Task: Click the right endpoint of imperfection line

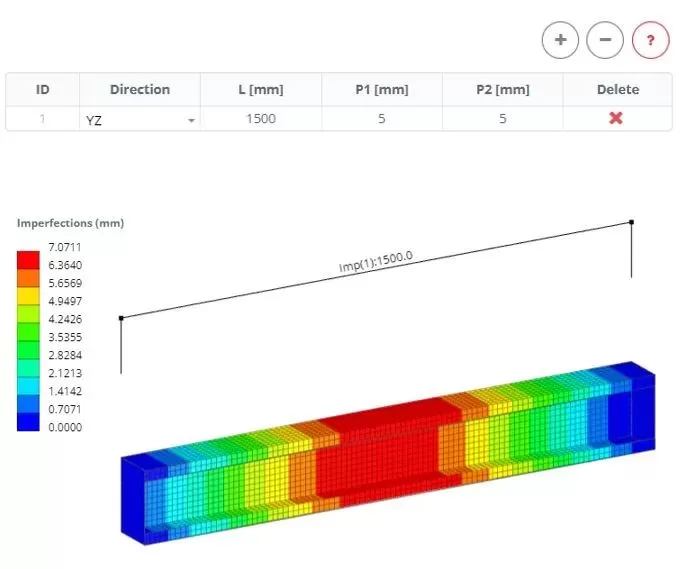Action: point(631,222)
